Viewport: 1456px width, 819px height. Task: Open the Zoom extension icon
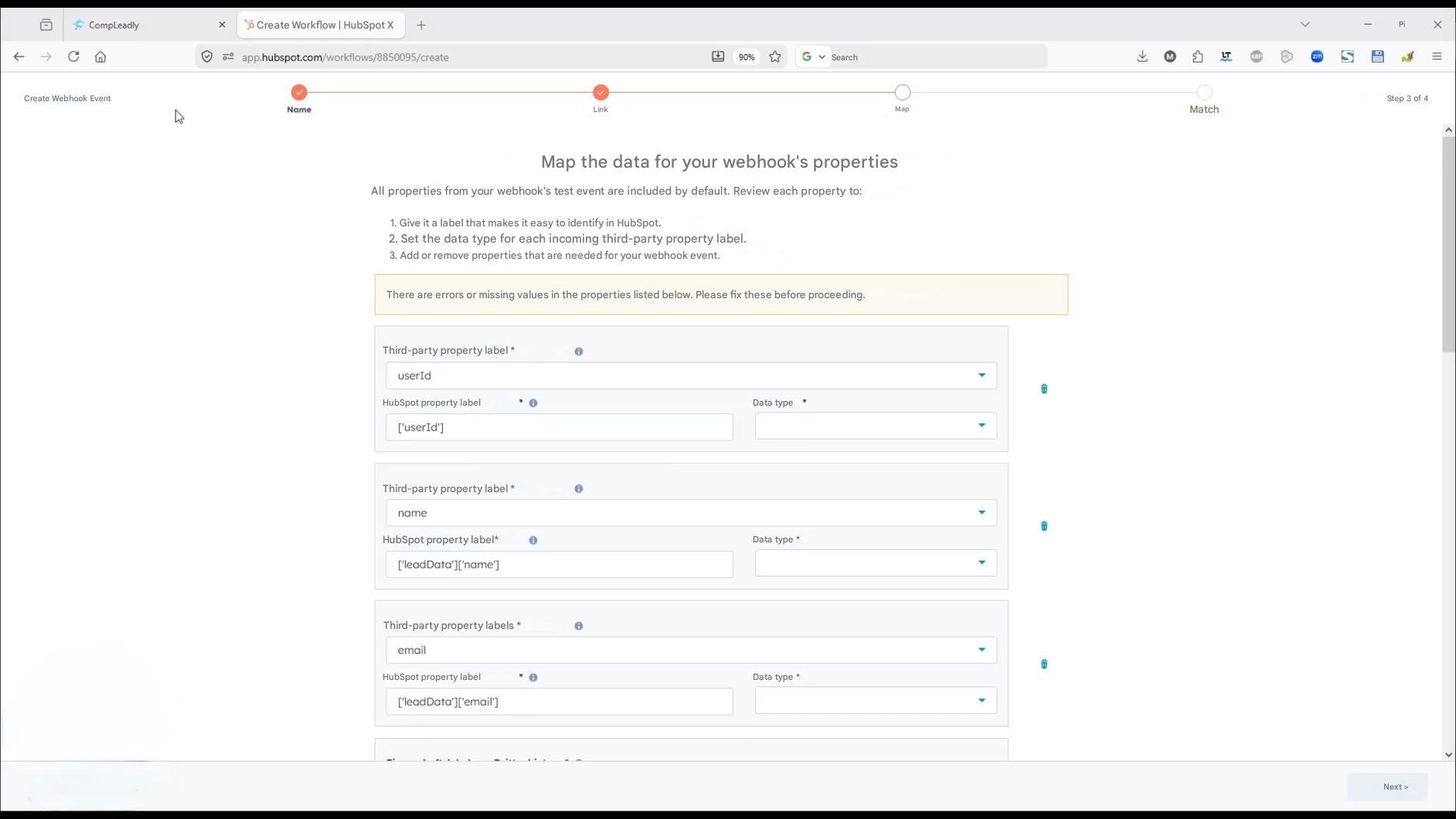(x=1318, y=56)
